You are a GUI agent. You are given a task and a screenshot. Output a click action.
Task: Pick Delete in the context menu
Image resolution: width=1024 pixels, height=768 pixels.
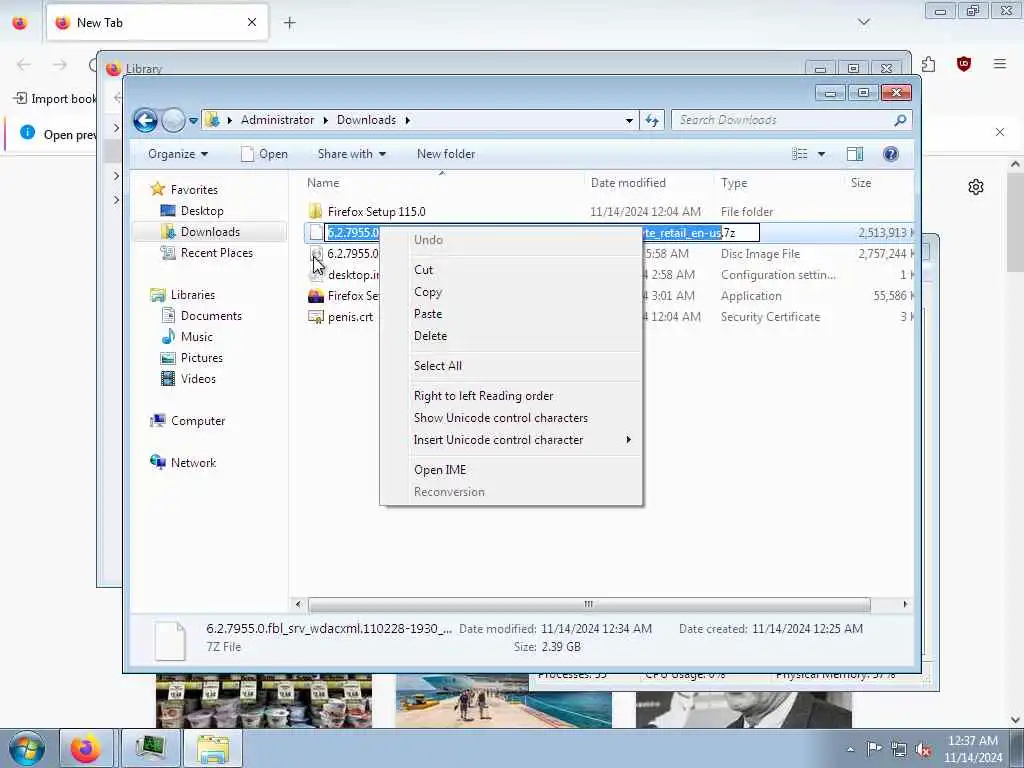click(430, 336)
